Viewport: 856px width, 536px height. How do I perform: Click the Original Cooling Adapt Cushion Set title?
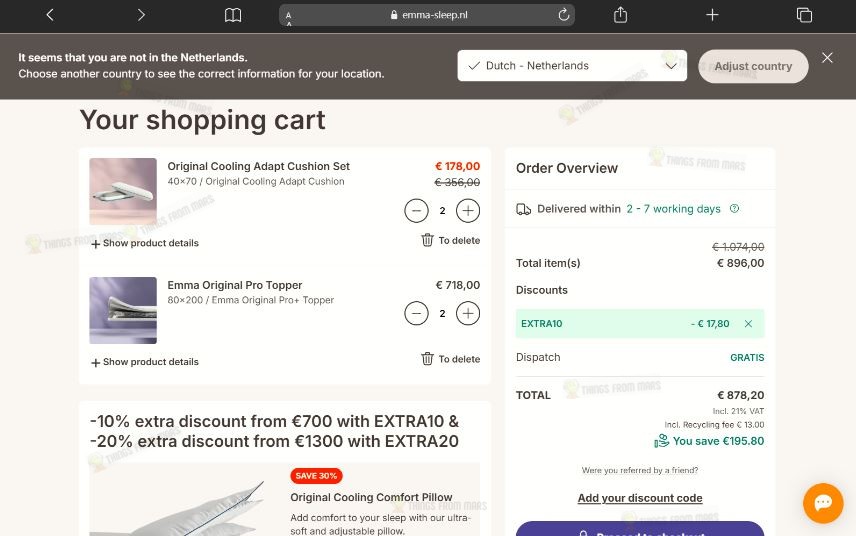[258, 166]
